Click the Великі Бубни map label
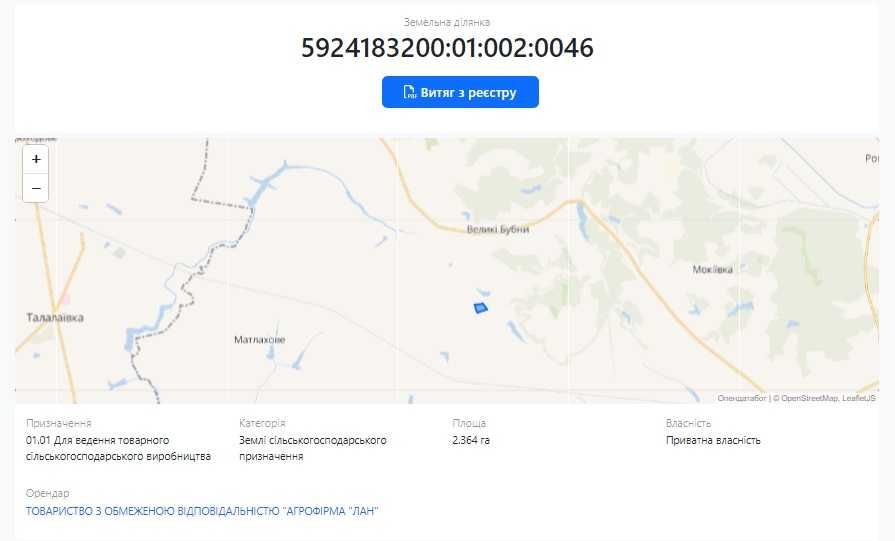This screenshot has width=895, height=541. tap(498, 229)
